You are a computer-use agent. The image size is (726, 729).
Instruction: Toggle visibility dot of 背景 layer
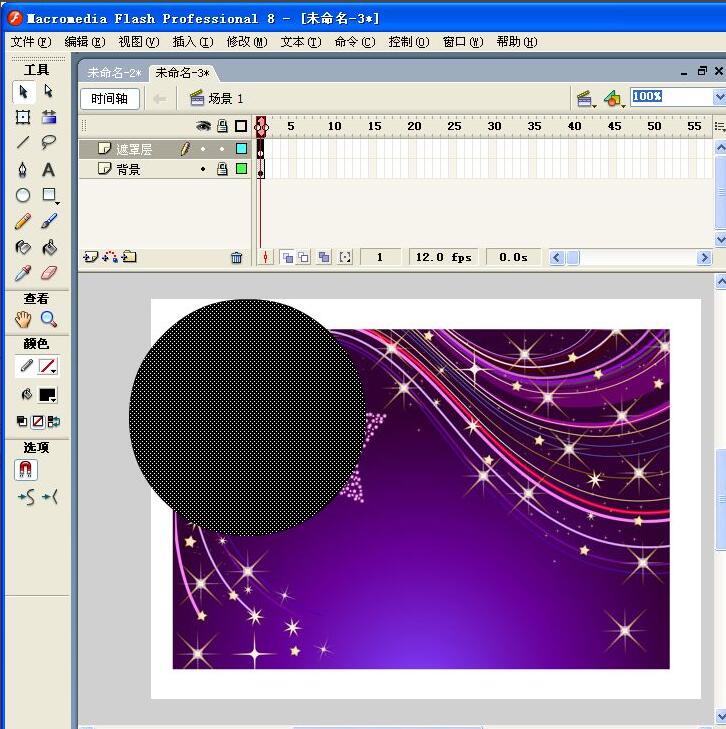(x=203, y=169)
